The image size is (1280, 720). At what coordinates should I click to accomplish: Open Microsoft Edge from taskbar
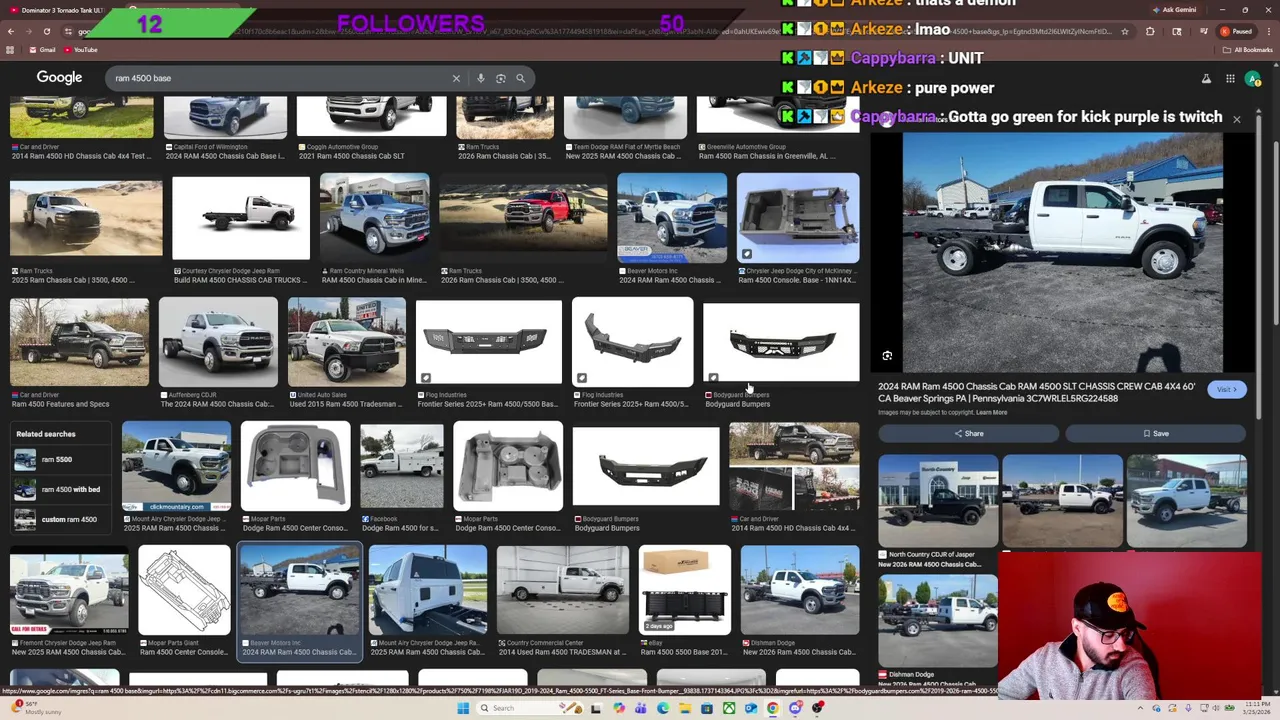663,708
